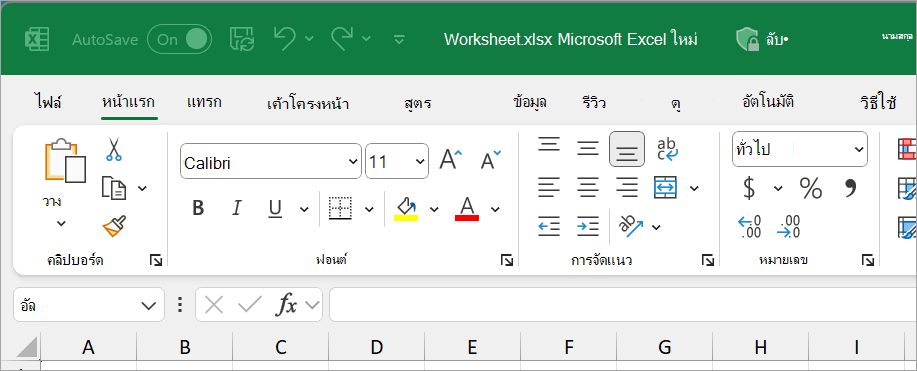Expand the Merge and Center options arrow
This screenshot has width=917, height=371.
pyautogui.click(x=694, y=188)
